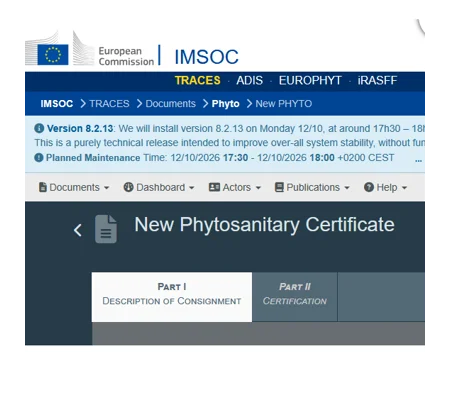Image resolution: width=450 pixels, height=400 pixels.
Task: Expand the Actors dropdown menu
Action: [x=235, y=187]
